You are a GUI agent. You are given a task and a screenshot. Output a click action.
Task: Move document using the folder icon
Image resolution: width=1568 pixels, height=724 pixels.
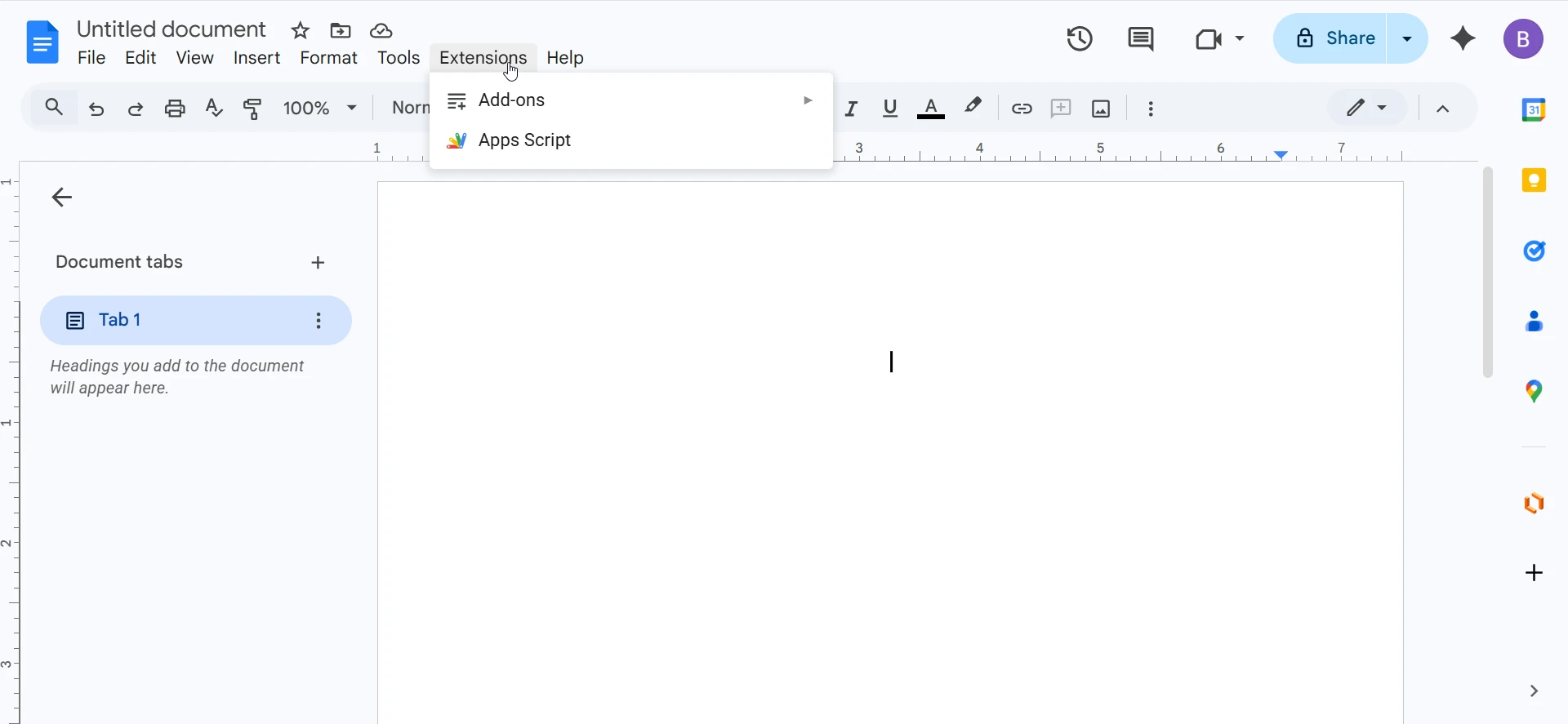point(341,31)
